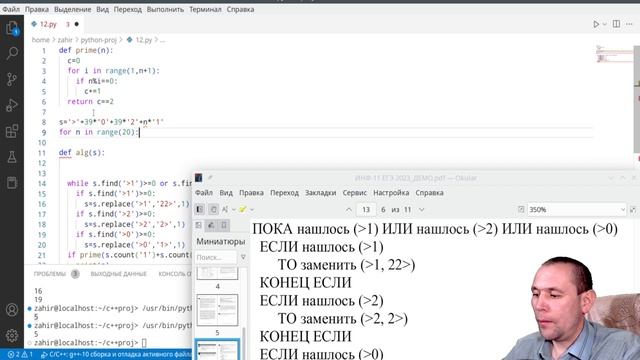Open the run button dropdown arrow

(x=604, y=24)
